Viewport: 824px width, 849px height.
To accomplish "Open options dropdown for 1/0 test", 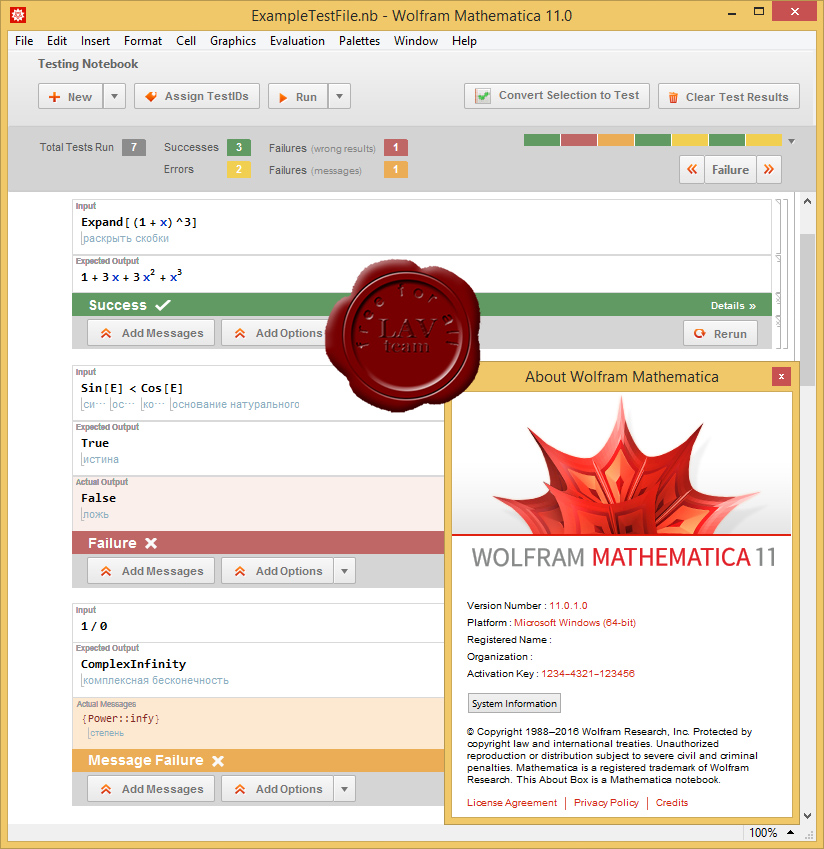I will click(x=344, y=789).
